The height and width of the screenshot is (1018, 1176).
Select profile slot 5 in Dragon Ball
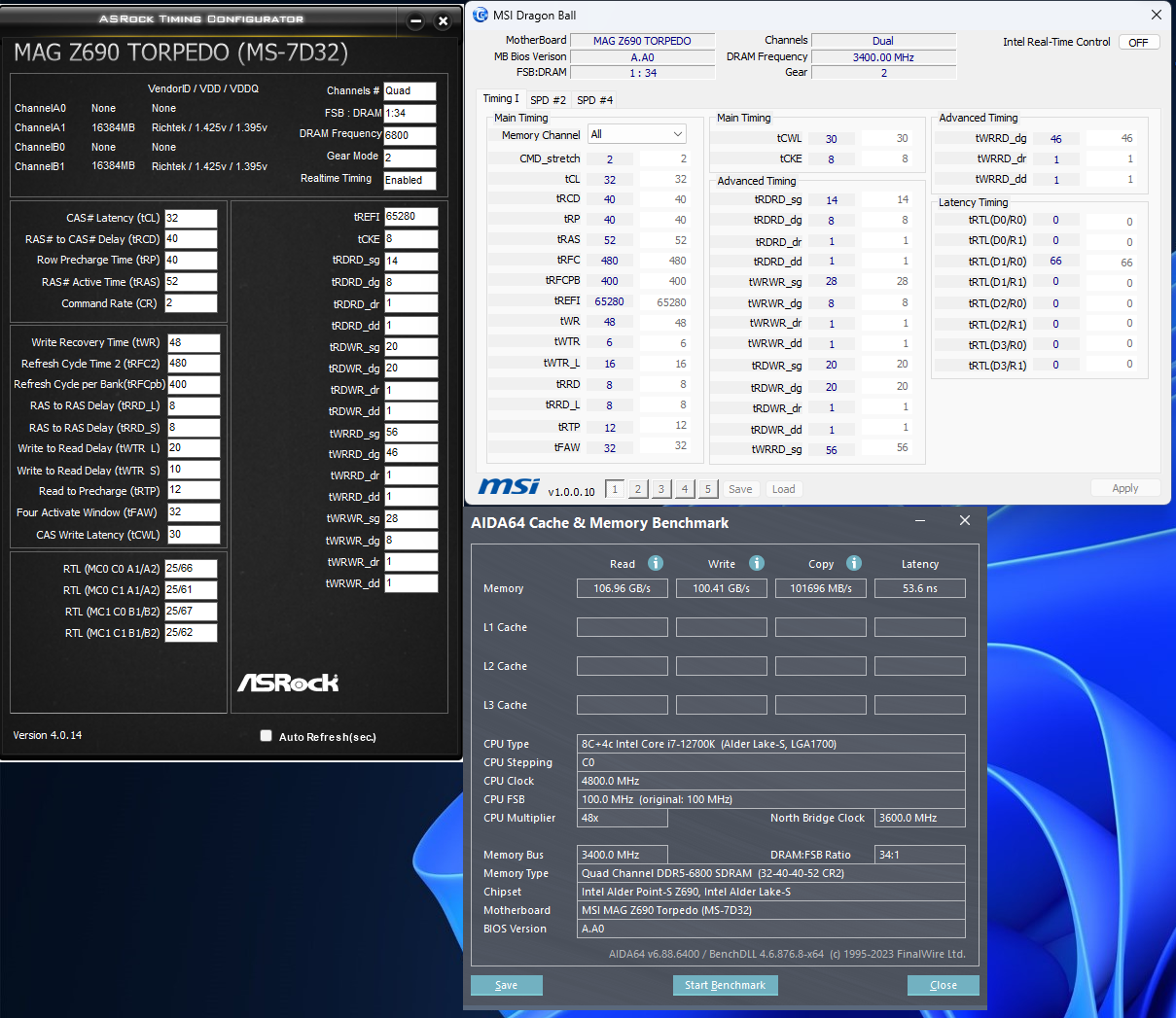(x=708, y=489)
